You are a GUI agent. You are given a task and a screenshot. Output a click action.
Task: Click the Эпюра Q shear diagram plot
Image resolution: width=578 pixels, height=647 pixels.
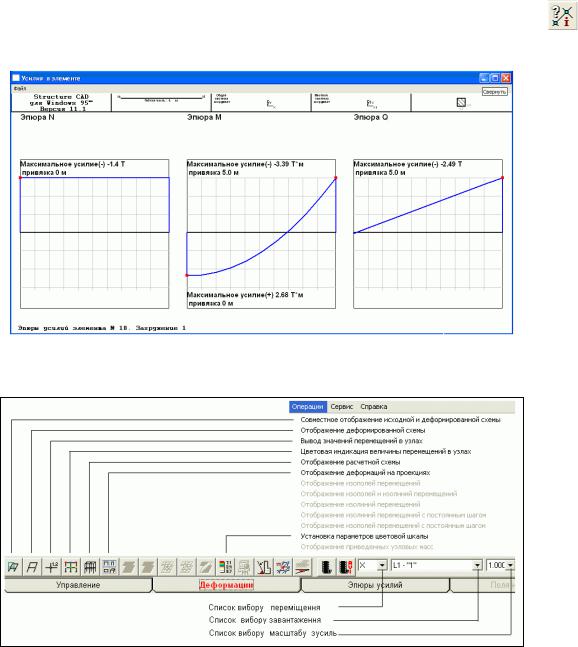point(428,234)
